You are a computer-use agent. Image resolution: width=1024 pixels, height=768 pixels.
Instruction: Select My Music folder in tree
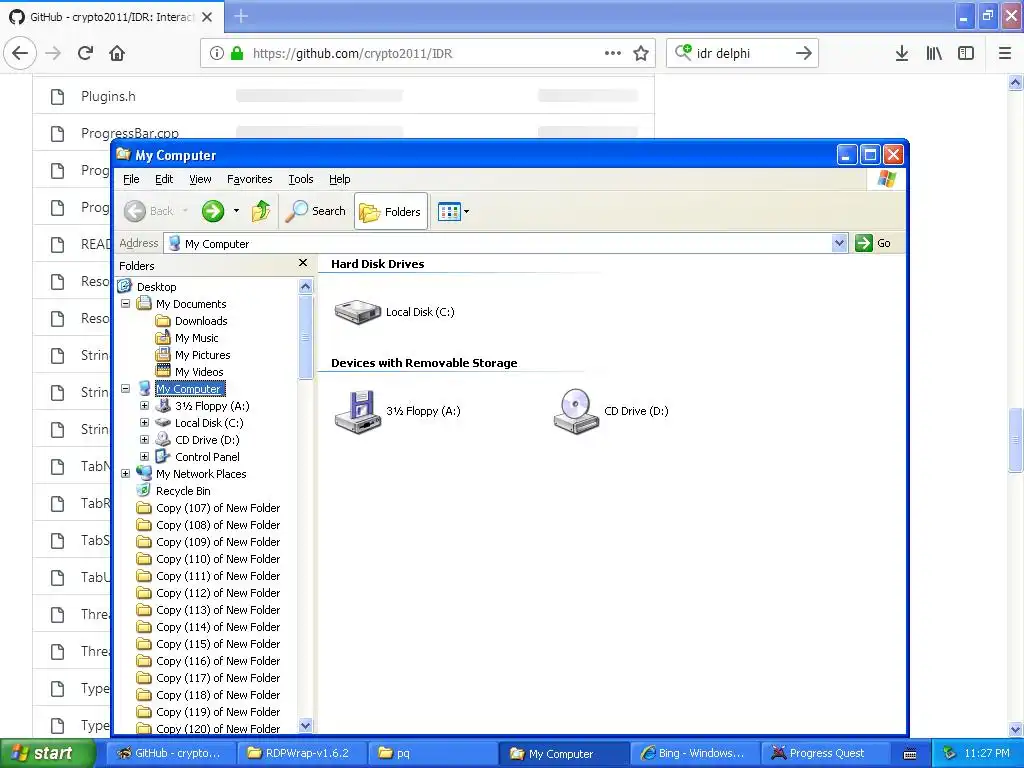pyautogui.click(x=197, y=338)
